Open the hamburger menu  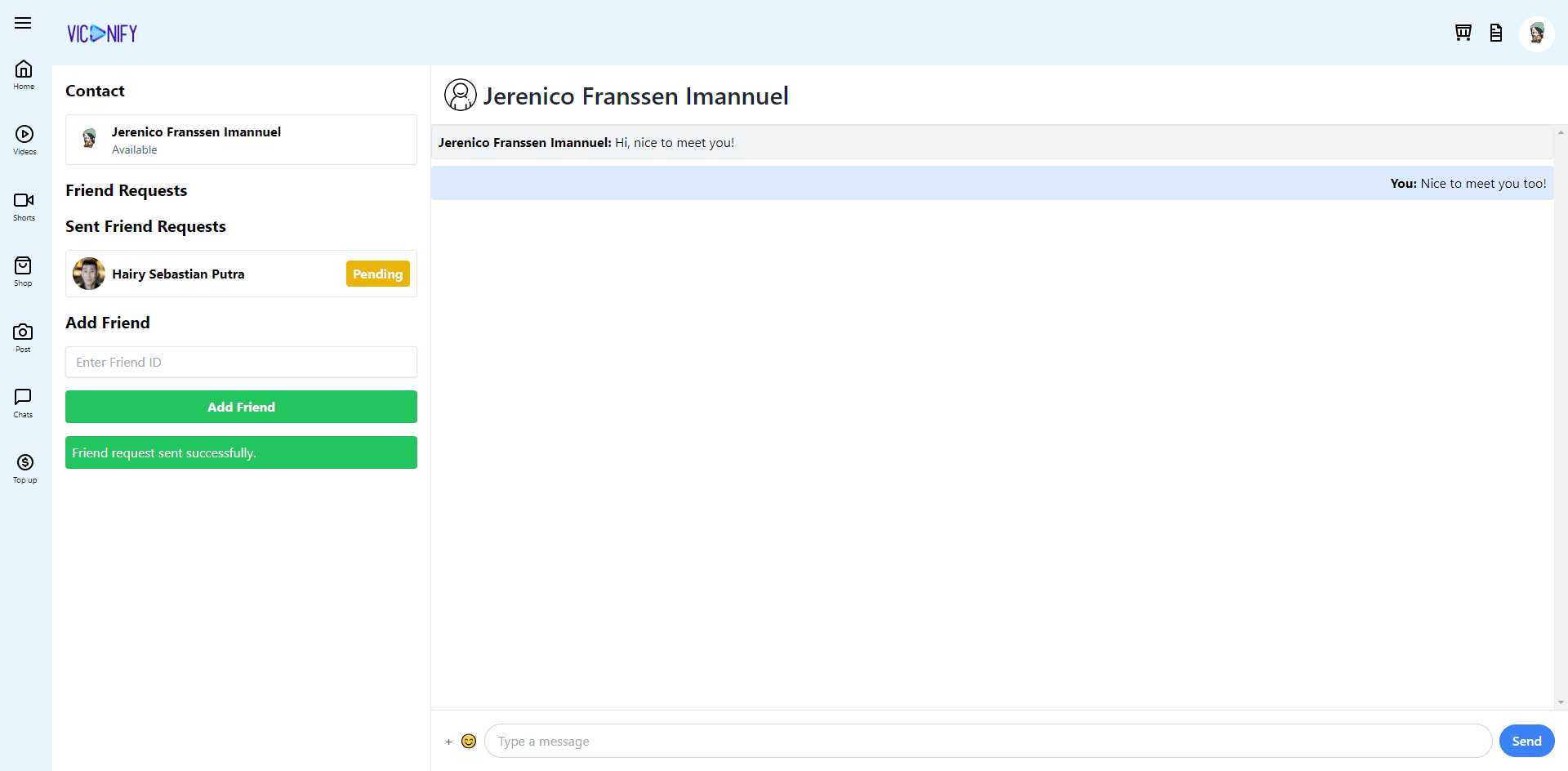23,23
